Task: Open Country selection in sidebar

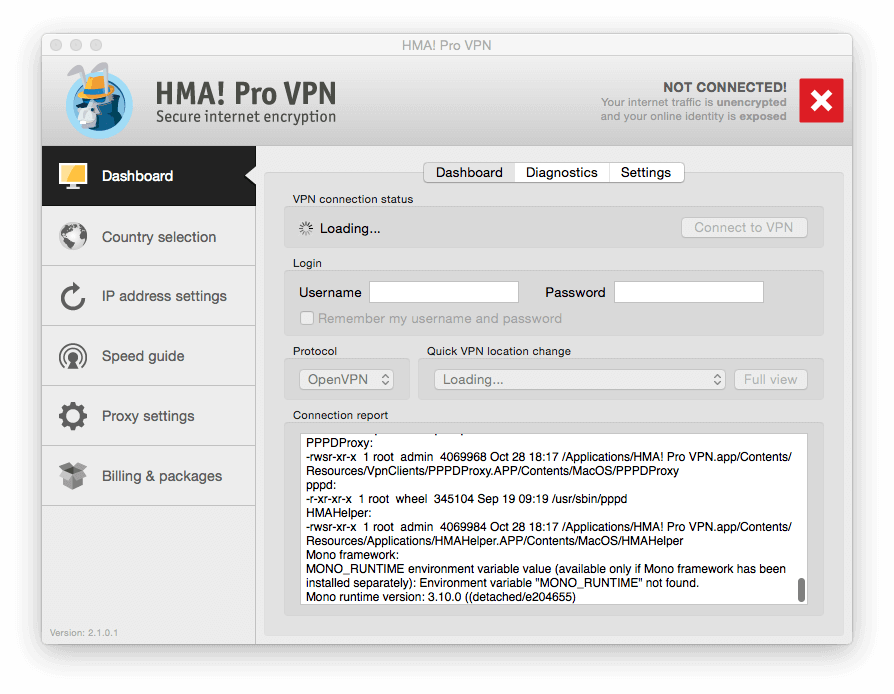Action: [x=149, y=236]
